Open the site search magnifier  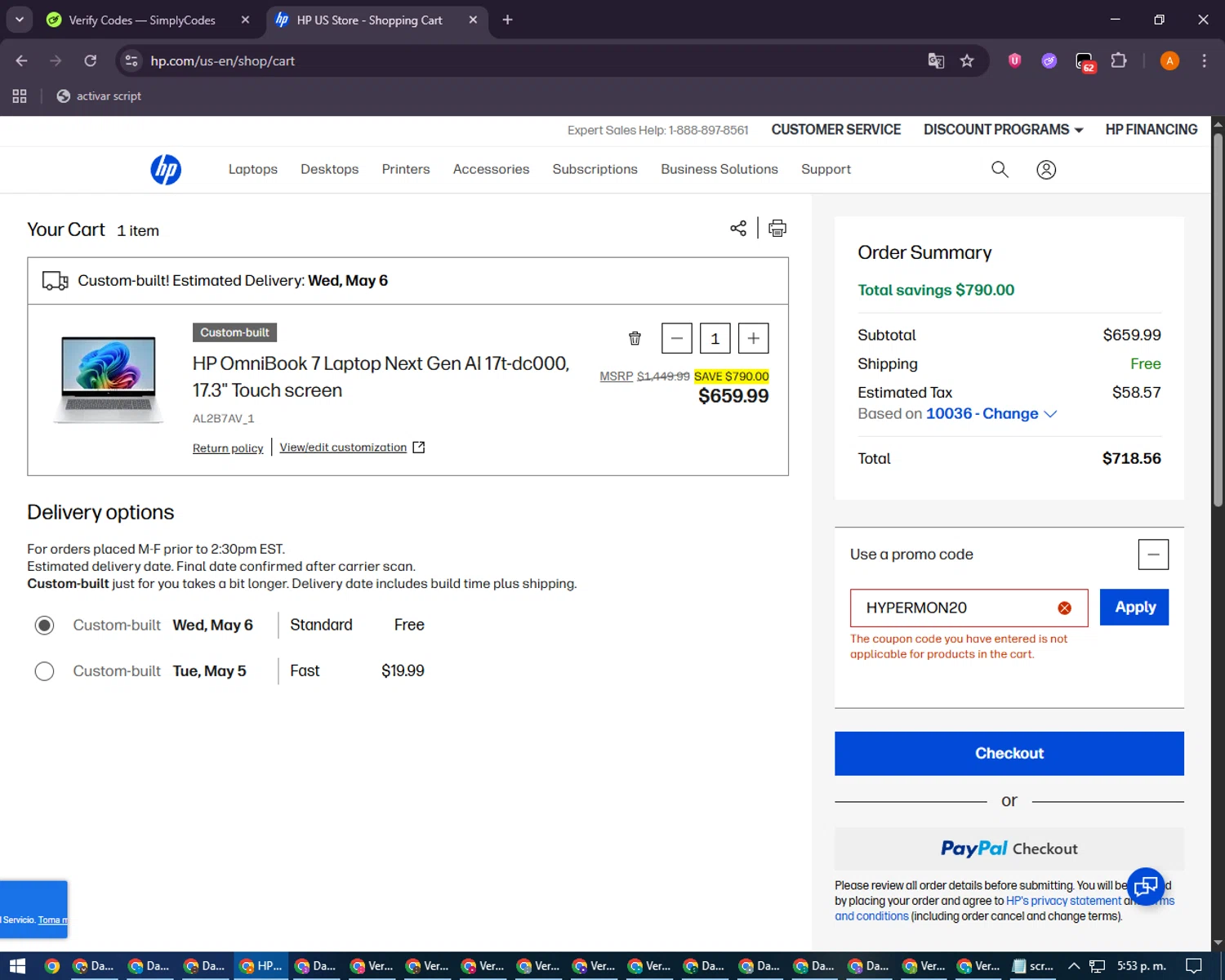point(1000,169)
